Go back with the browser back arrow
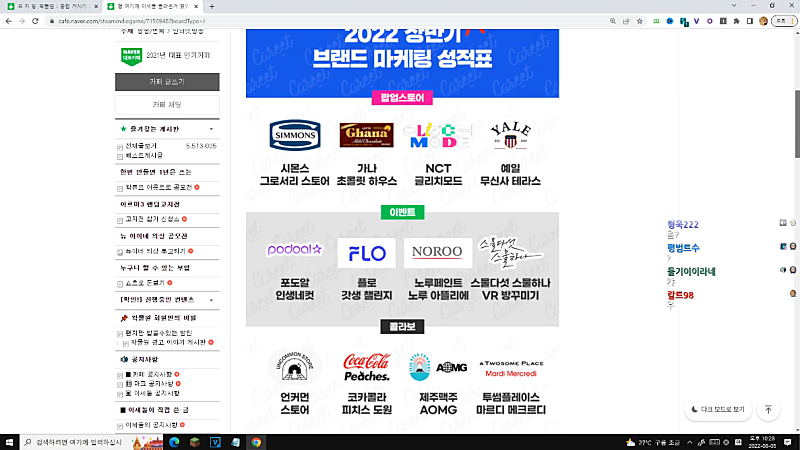 pyautogui.click(x=9, y=21)
